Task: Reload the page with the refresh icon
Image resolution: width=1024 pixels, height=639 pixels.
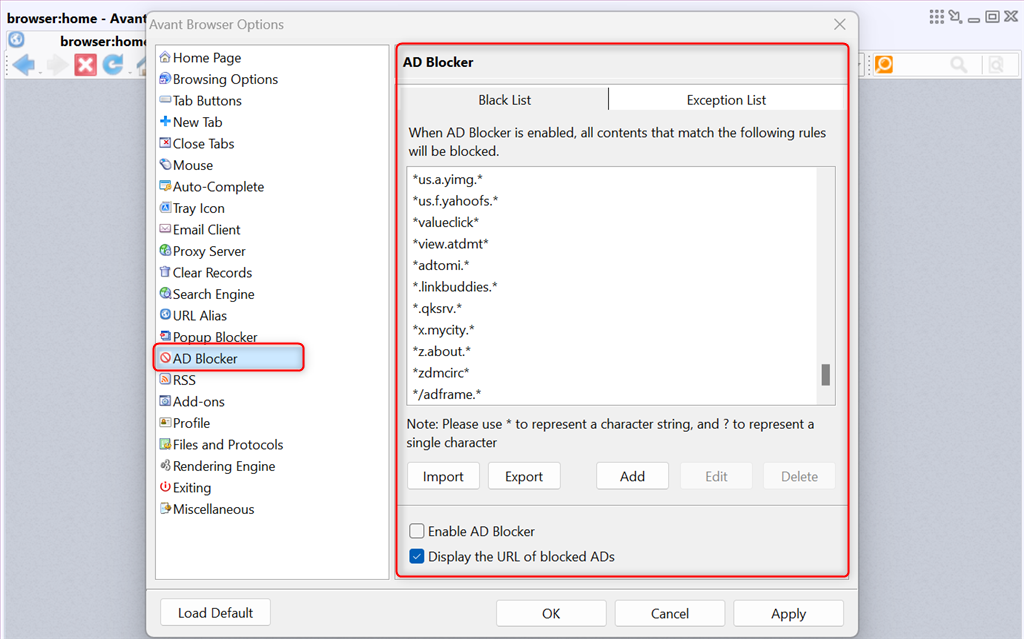Action: [x=113, y=65]
